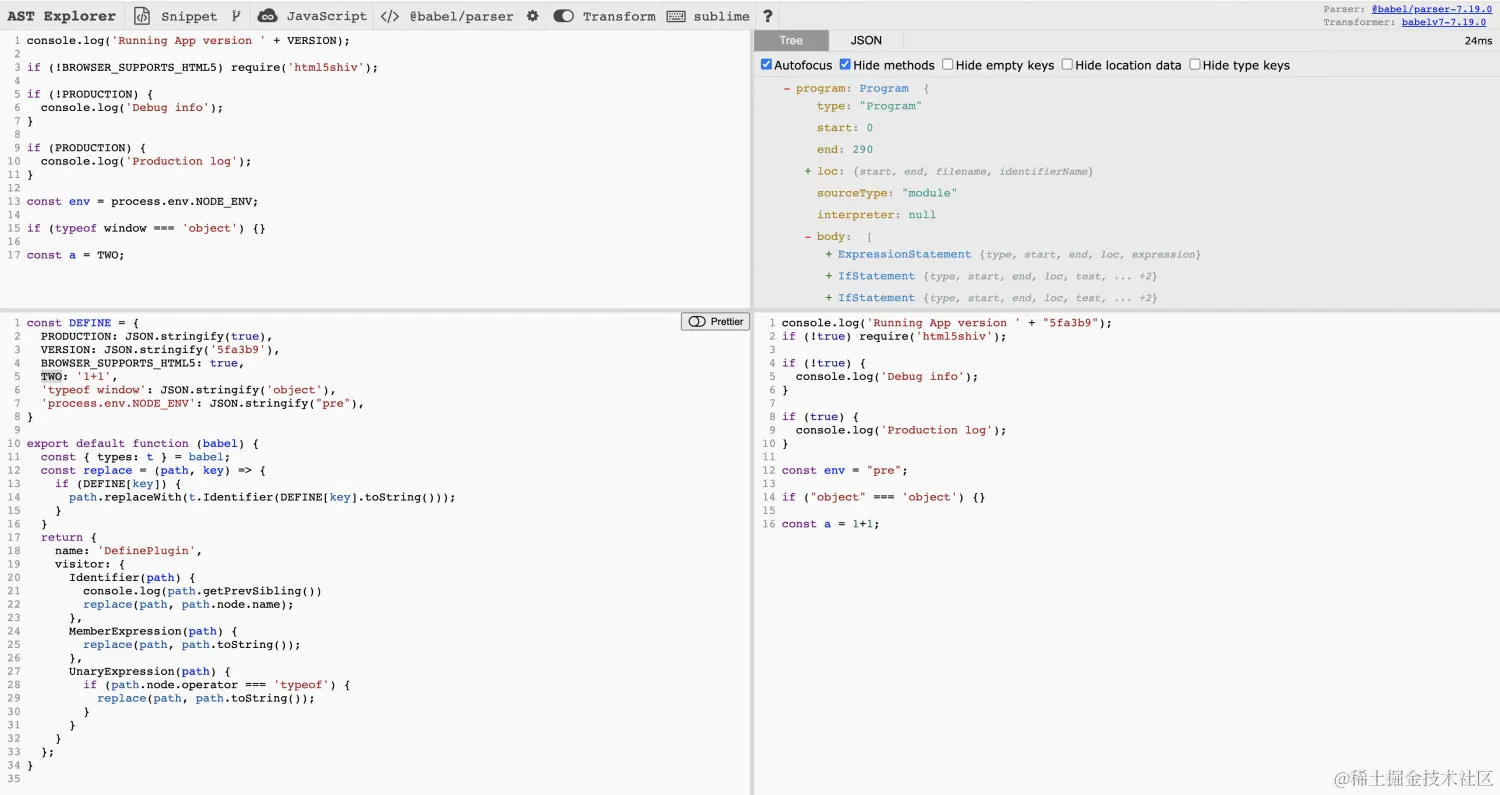Viewport: 1500px width, 795px height.
Task: Click the interpreter: null entry
Action: pyautogui.click(x=876, y=215)
